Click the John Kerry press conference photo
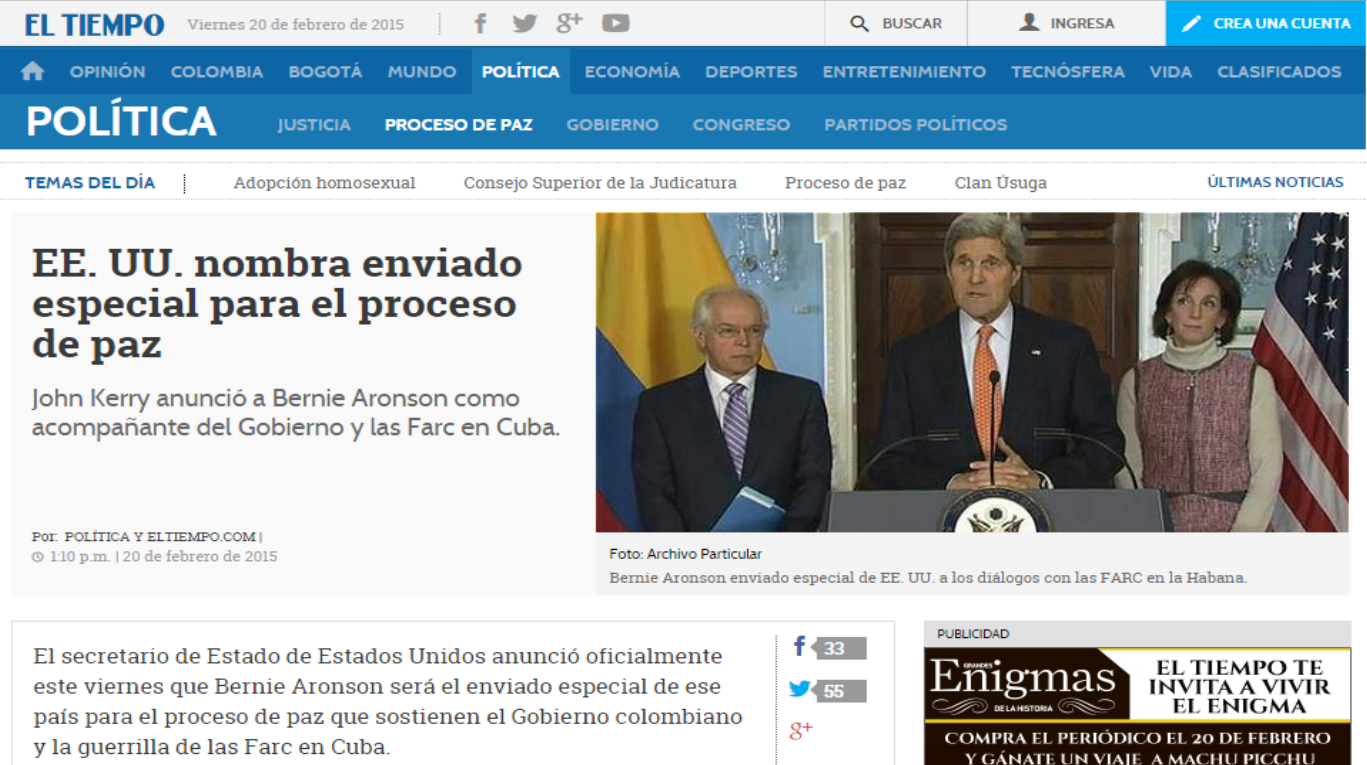 (x=972, y=372)
